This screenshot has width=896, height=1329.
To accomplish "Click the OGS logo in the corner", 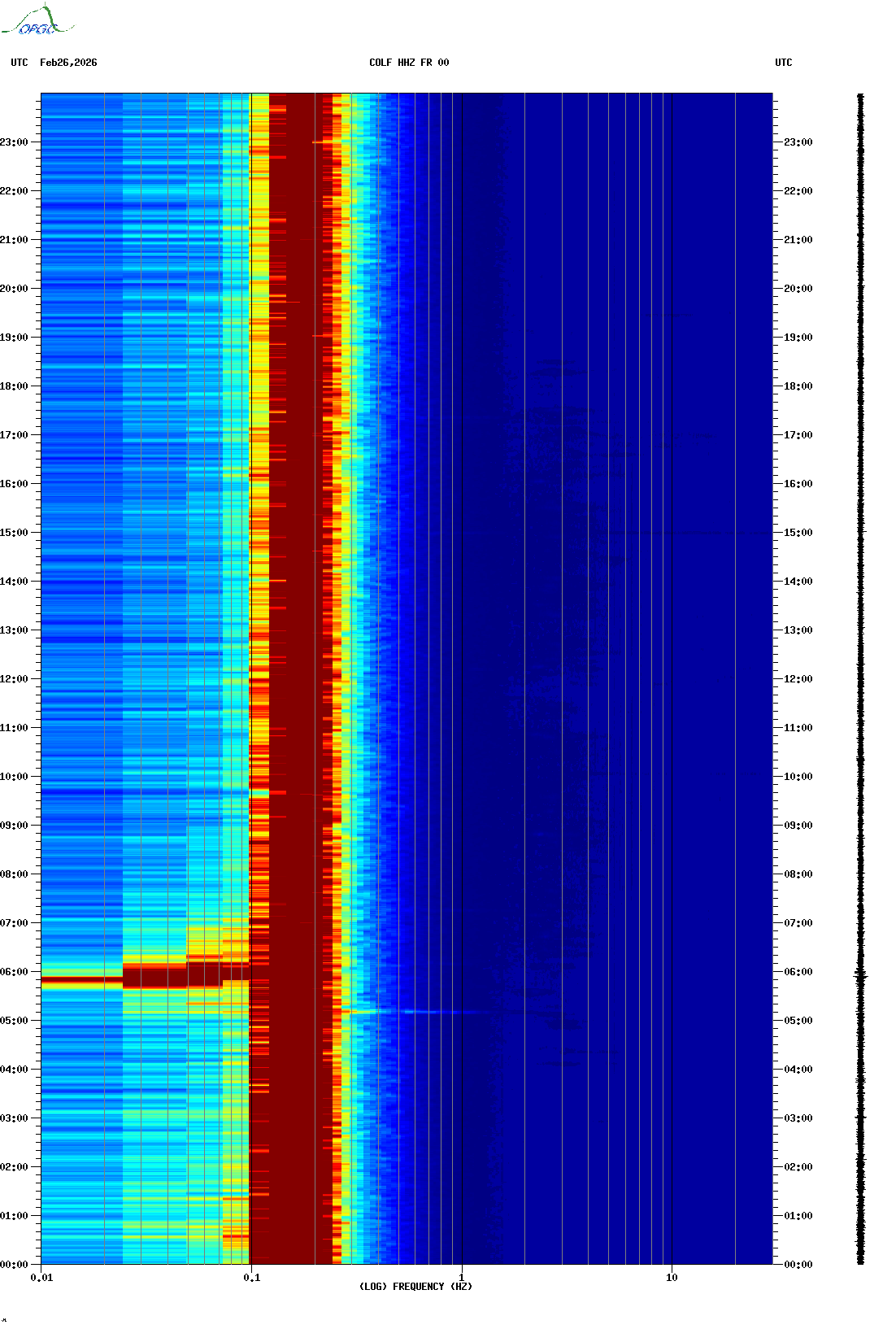I will click(x=37, y=21).
